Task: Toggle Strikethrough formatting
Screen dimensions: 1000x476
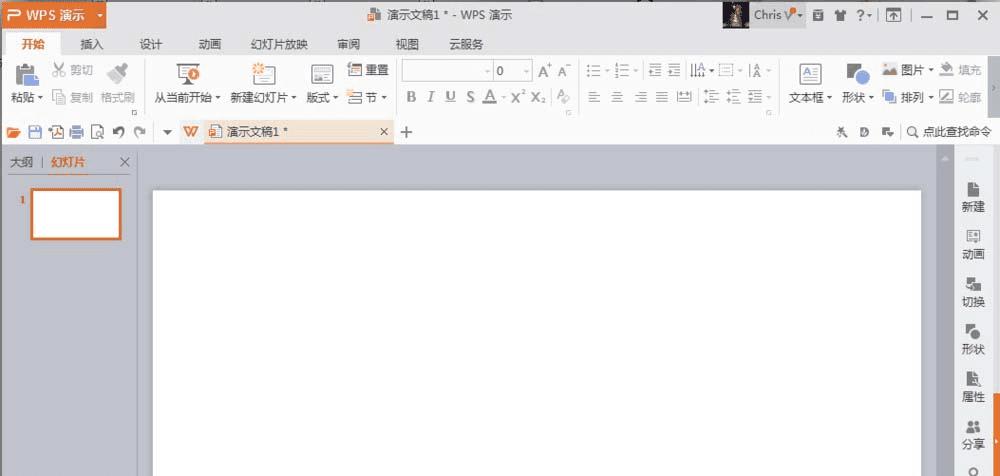Action: (x=470, y=97)
